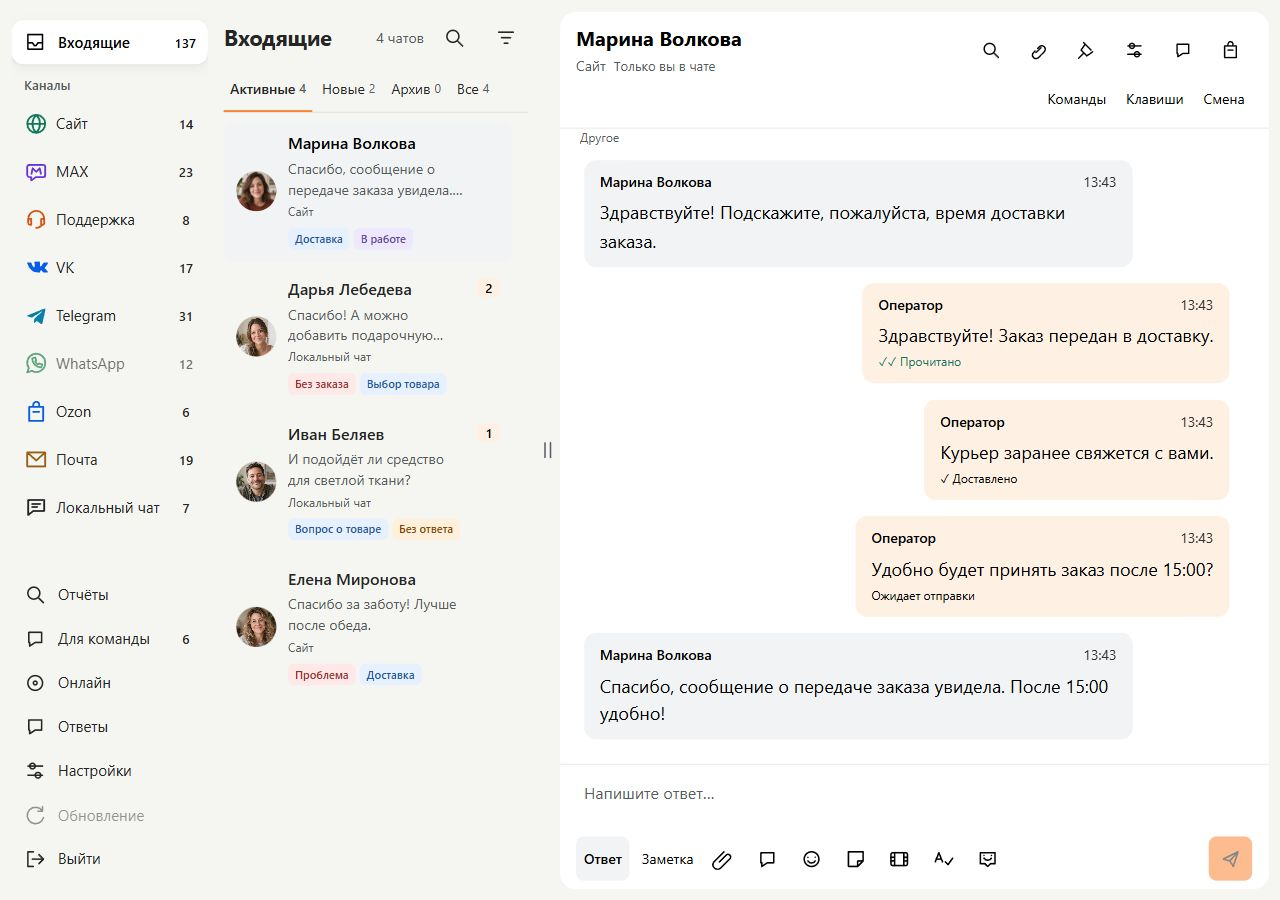Open the shopping bag orders icon
The width and height of the screenshot is (1280, 900).
[1231, 50]
